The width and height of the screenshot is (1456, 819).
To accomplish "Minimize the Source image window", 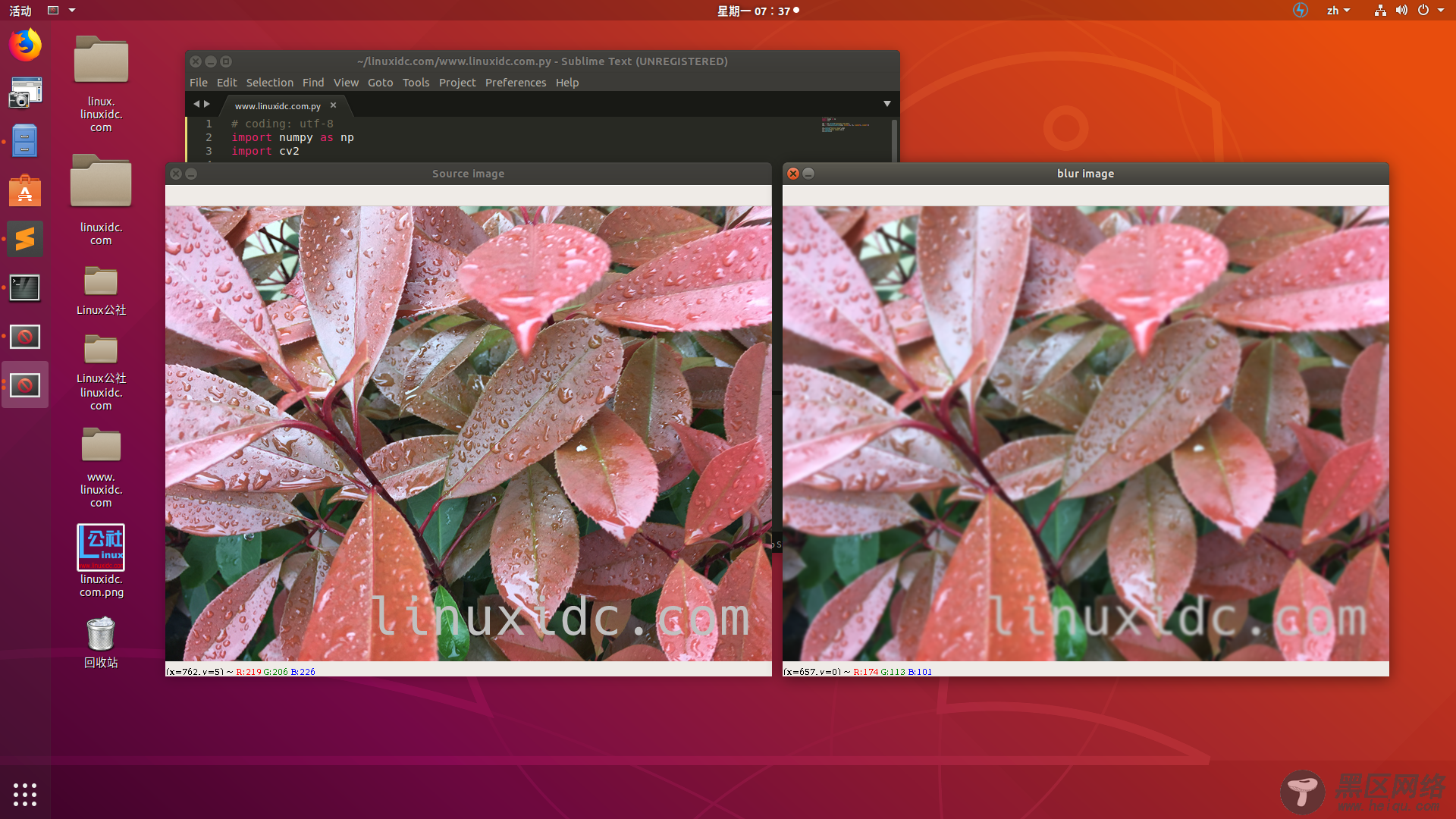I will point(191,174).
